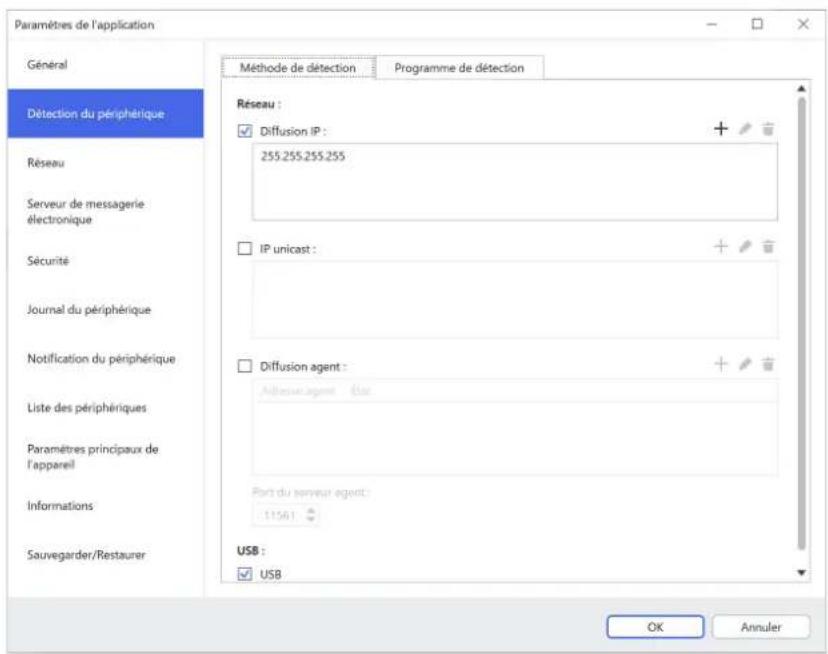Edit the selected Diffusion IP entry
828x654 pixels.
coord(745,128)
